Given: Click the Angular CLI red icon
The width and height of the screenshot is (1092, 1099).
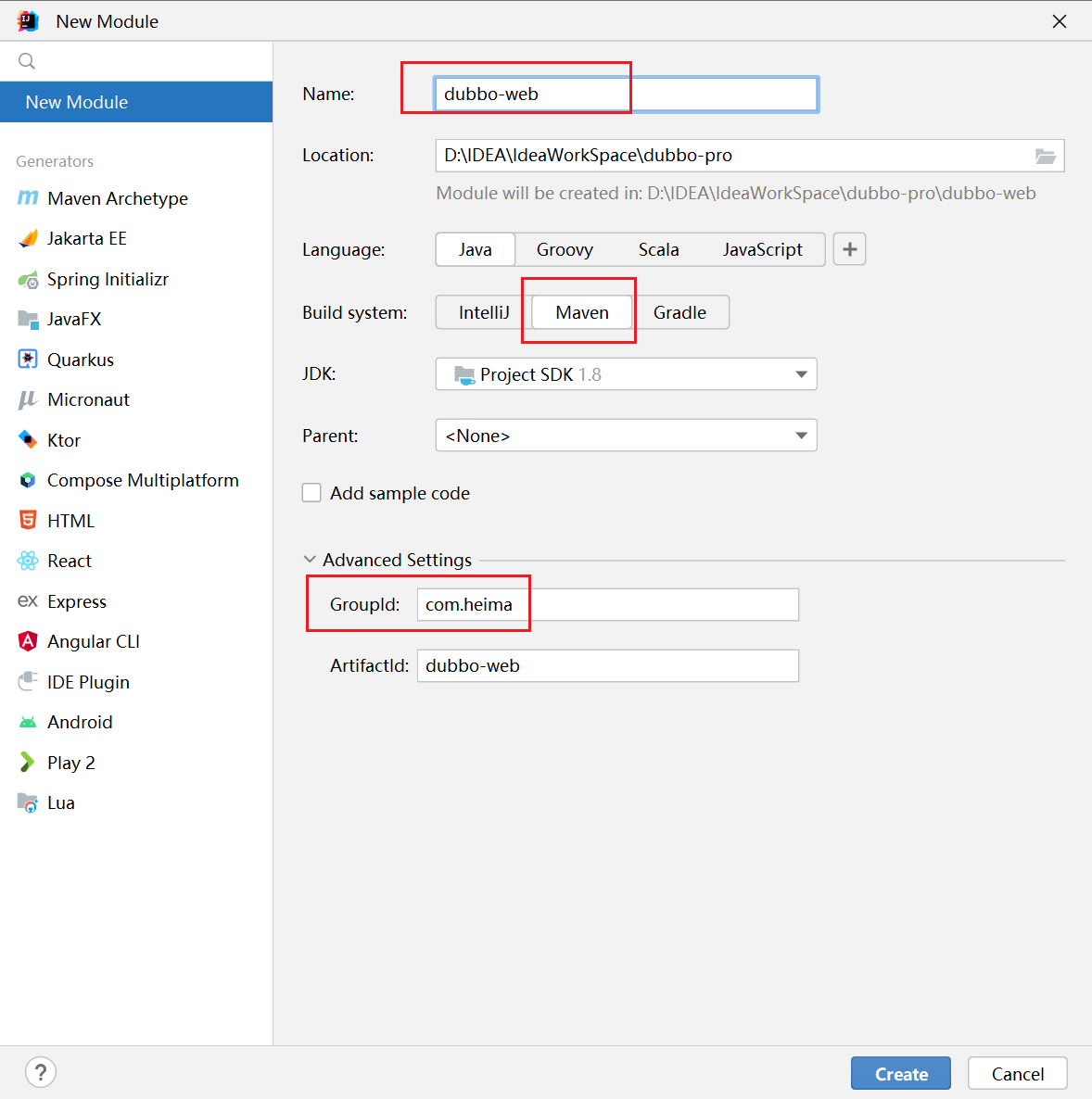Looking at the screenshot, I should (28, 641).
